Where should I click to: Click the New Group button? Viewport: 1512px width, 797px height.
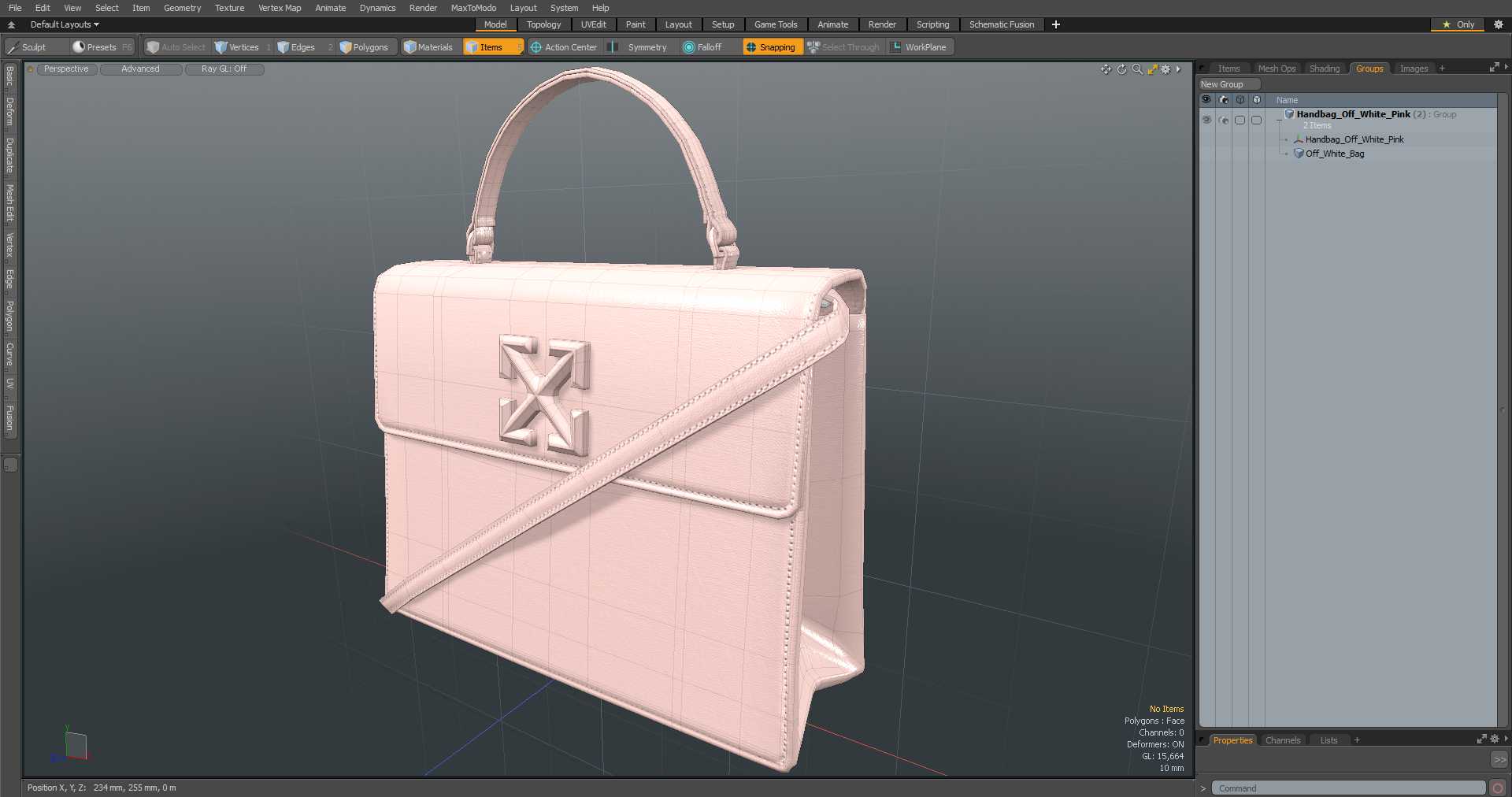[x=1229, y=84]
